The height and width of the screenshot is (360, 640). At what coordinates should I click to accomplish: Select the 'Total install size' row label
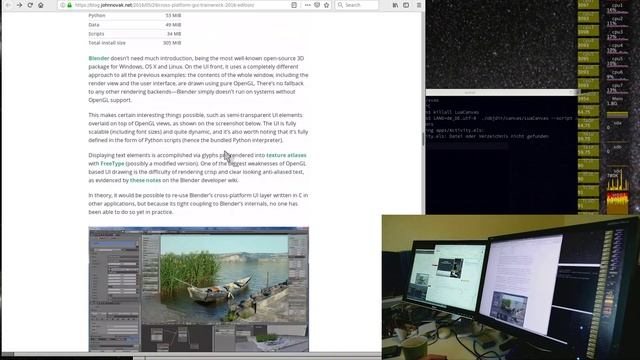click(107, 42)
